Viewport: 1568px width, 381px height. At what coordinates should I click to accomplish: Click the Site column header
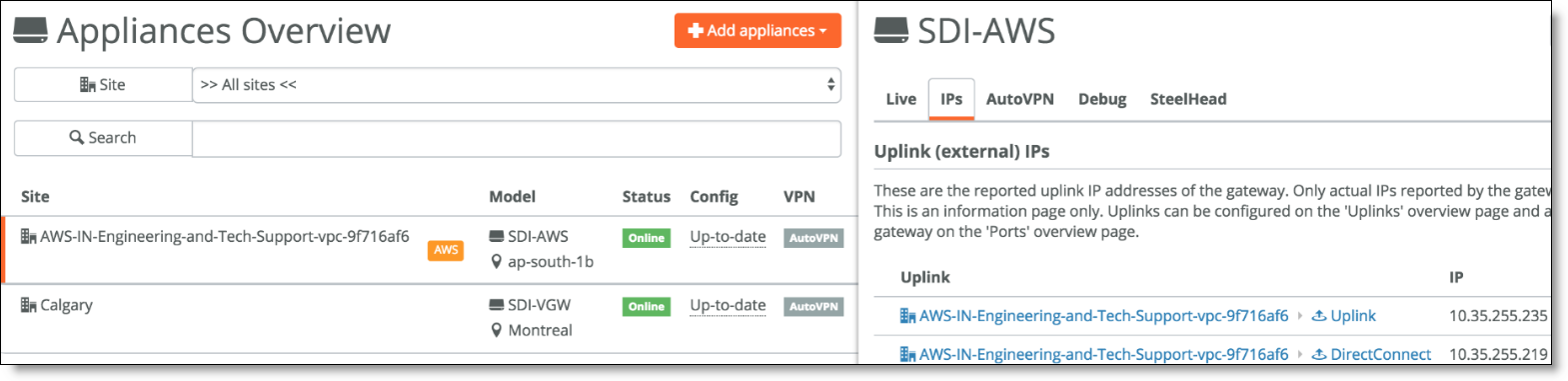tap(35, 197)
